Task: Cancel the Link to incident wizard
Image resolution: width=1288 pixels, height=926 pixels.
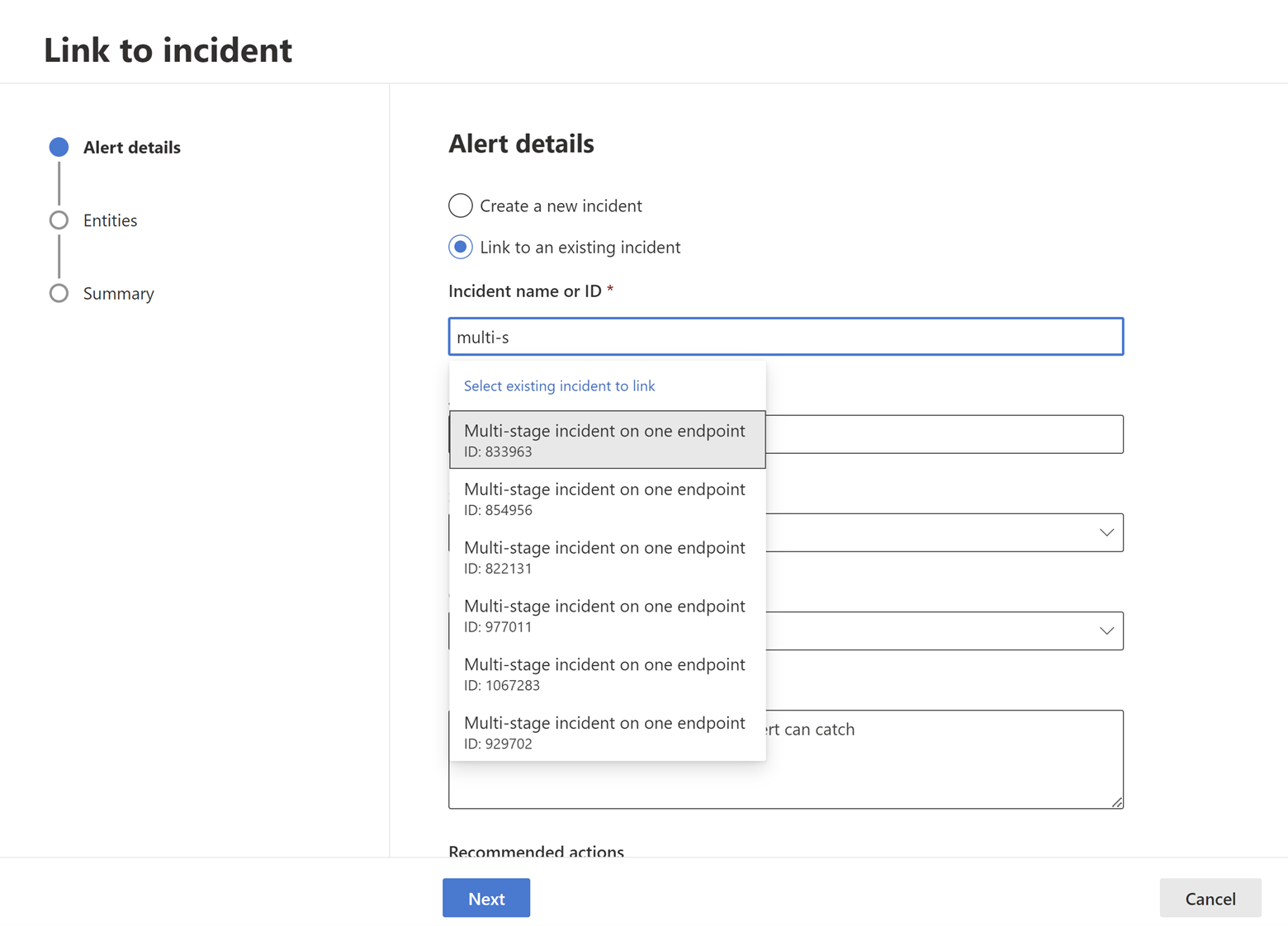Action: point(1210,898)
